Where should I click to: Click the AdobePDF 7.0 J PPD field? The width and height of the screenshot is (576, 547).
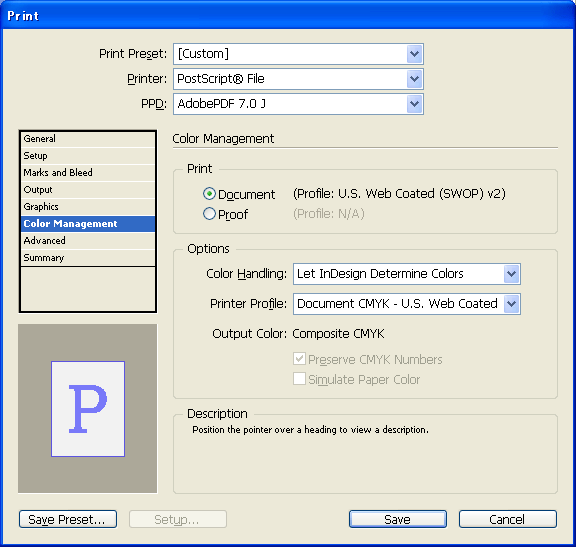point(298,104)
